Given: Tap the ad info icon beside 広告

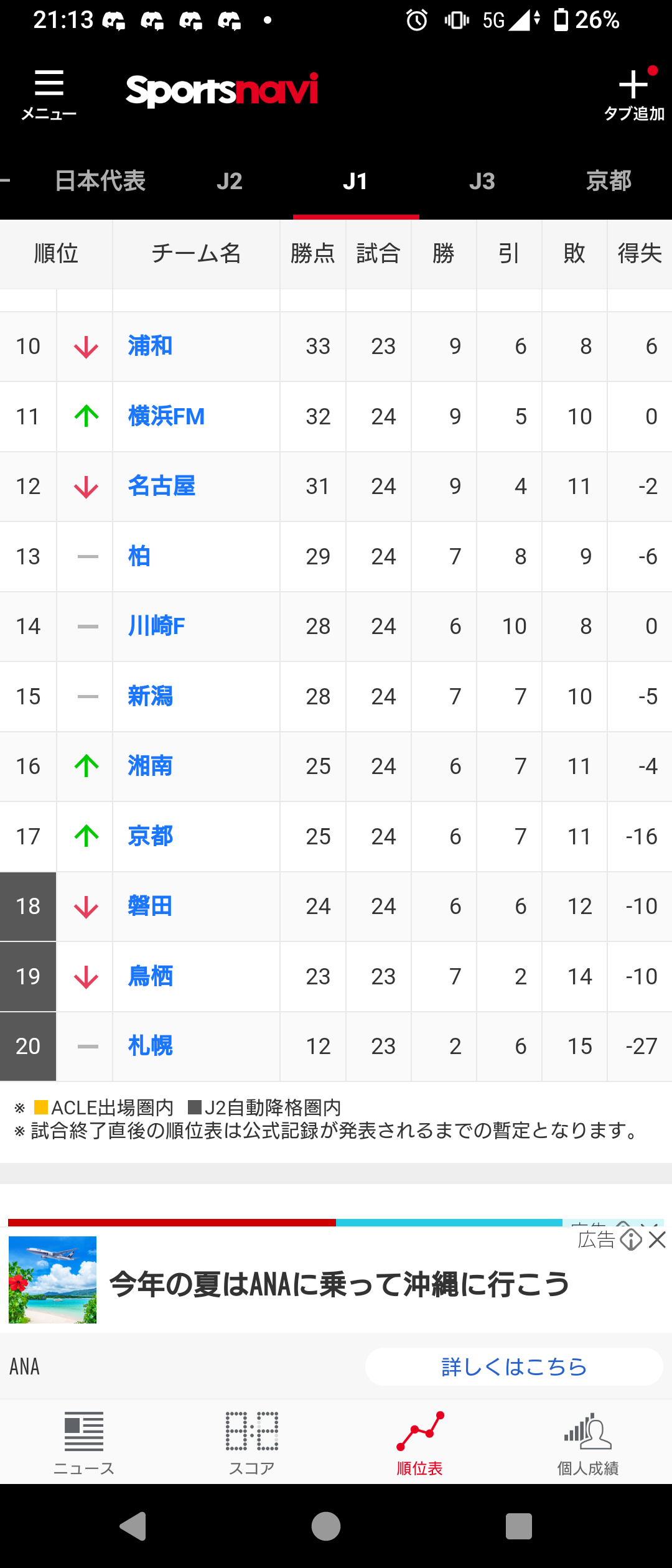Looking at the screenshot, I should pos(631,1239).
